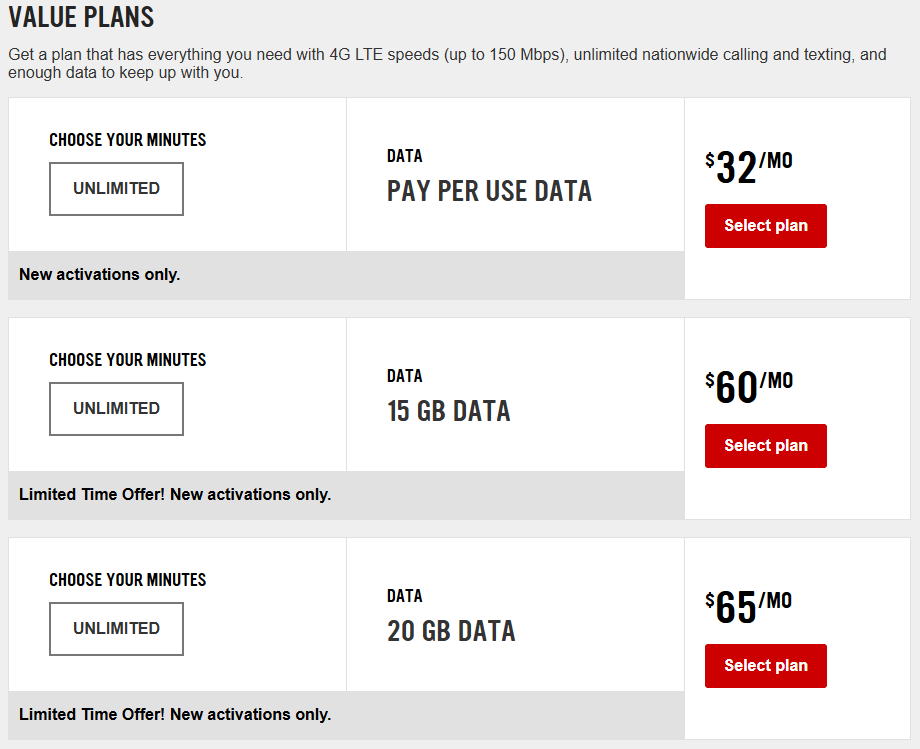The height and width of the screenshot is (749, 920).
Task: Click the $65/MO price
Action: point(748,608)
